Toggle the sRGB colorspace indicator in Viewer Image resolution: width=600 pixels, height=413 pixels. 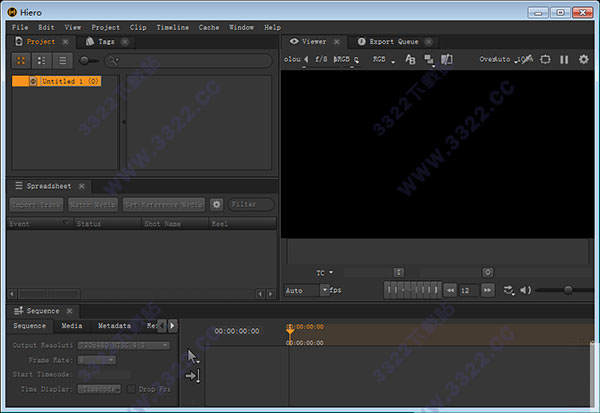[341, 59]
